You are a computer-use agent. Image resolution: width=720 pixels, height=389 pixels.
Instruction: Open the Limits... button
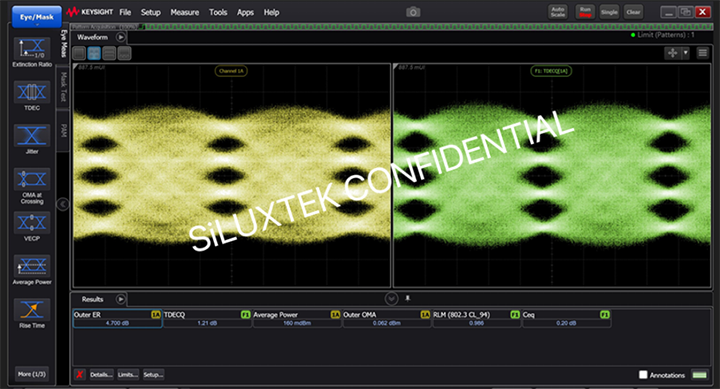click(x=128, y=375)
